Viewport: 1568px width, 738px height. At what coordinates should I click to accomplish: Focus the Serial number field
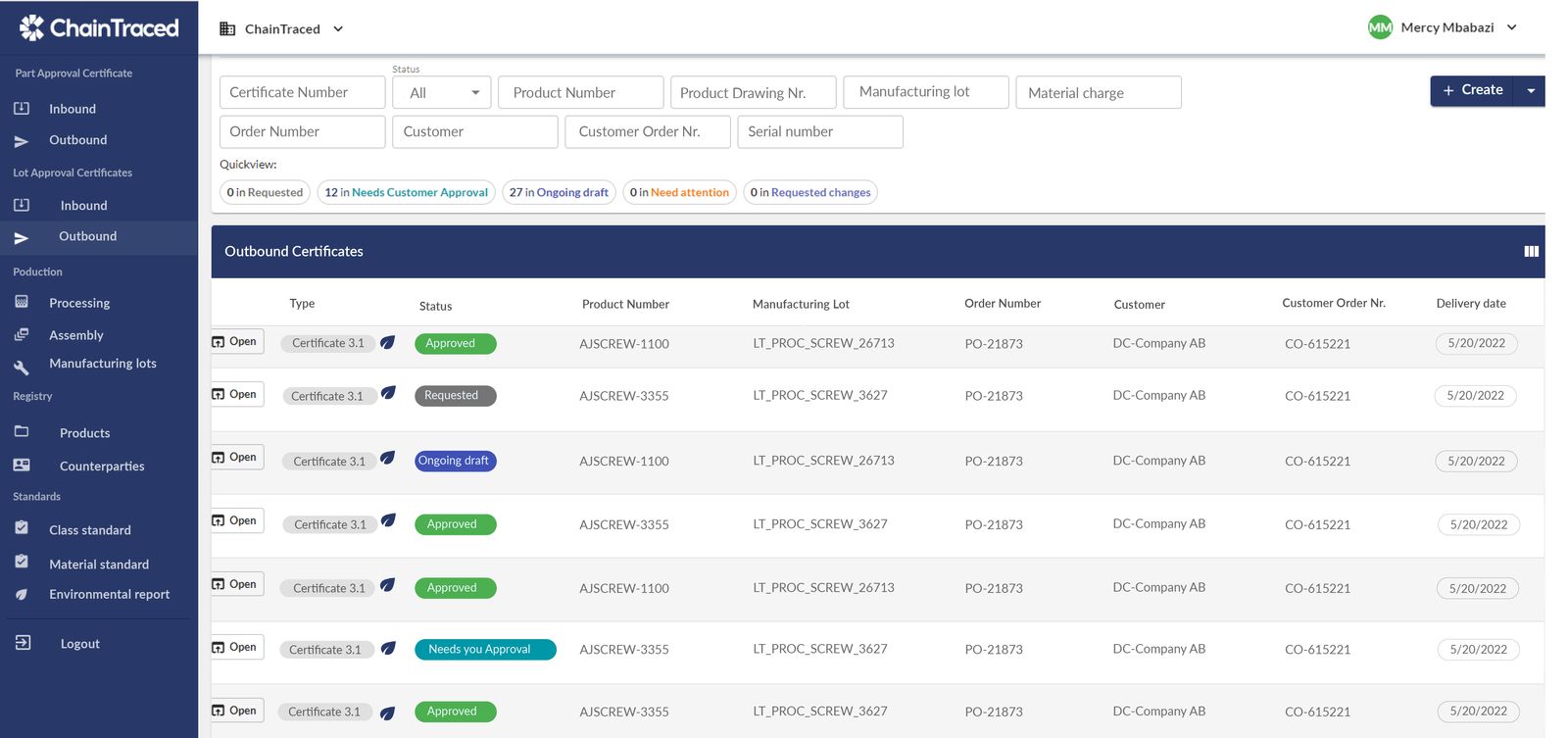click(820, 131)
